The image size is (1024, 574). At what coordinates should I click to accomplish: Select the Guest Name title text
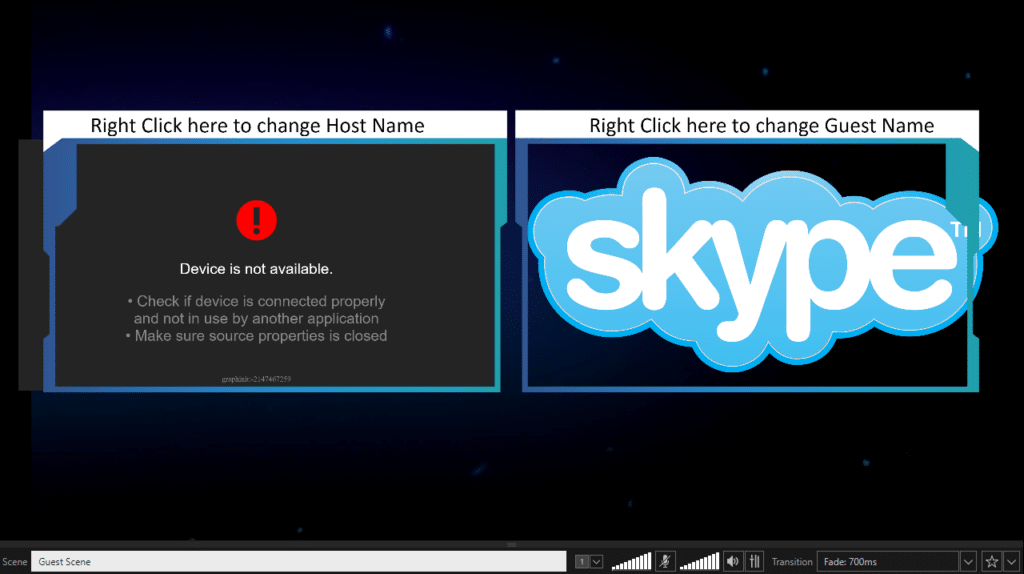pos(761,125)
